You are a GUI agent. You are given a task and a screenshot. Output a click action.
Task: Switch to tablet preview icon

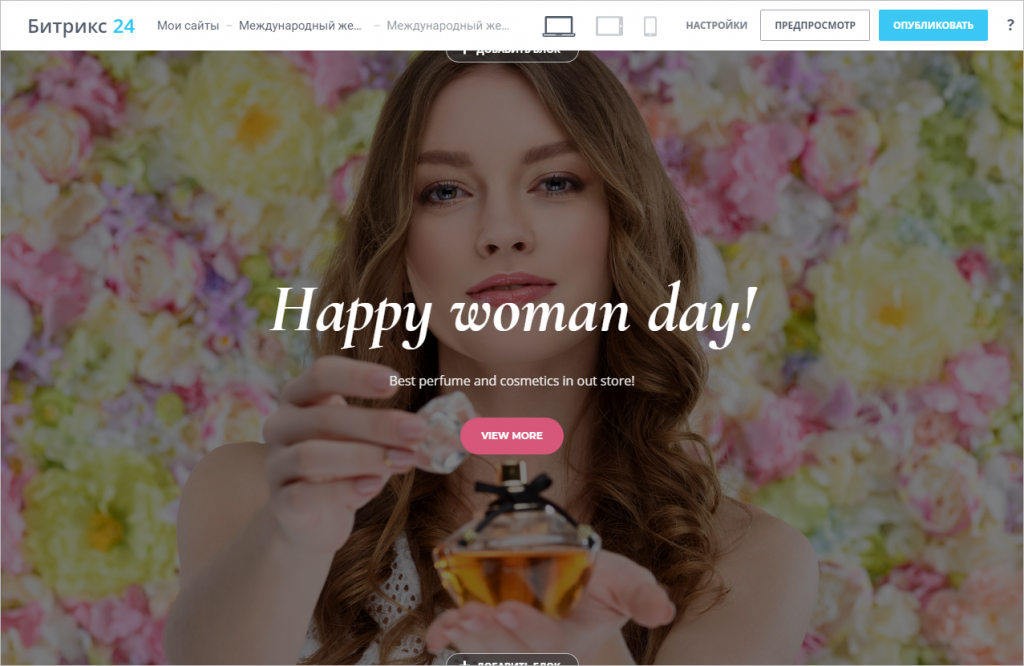(x=609, y=26)
